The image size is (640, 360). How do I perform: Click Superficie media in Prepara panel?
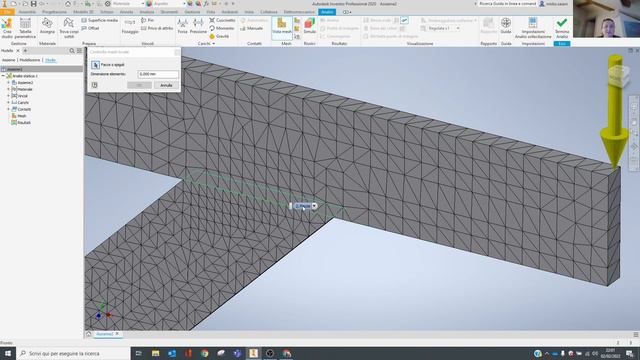click(100, 20)
